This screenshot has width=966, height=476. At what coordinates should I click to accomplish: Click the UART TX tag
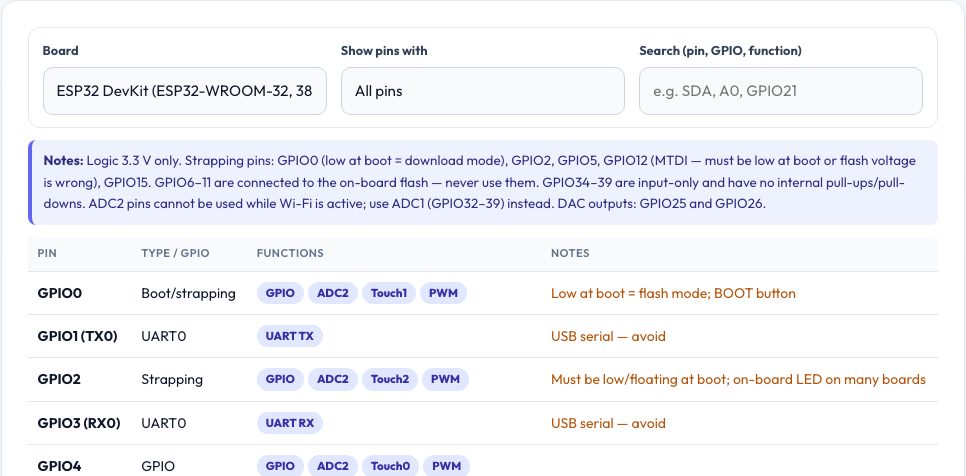pyautogui.click(x=290, y=336)
